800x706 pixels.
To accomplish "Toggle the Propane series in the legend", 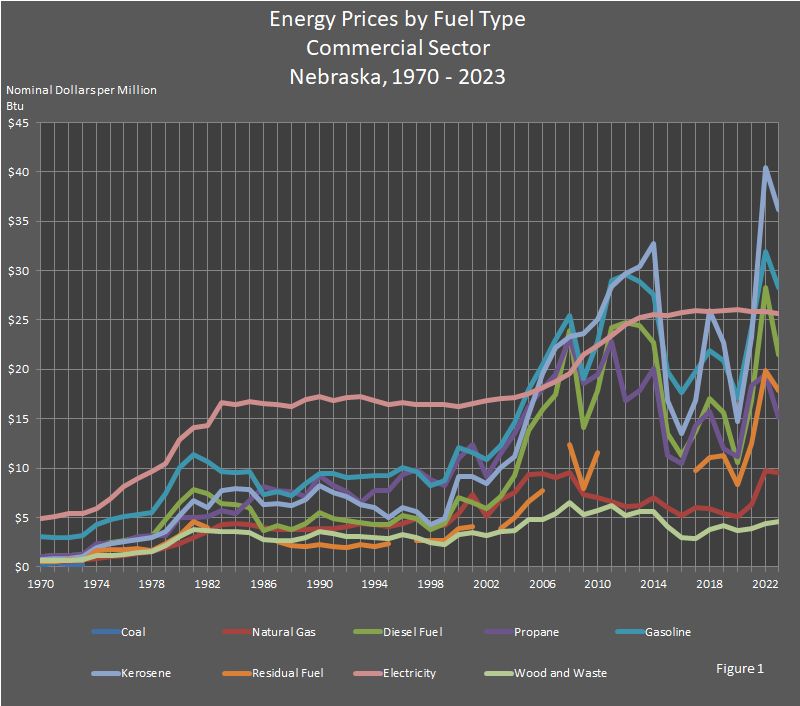I will pyautogui.click(x=496, y=632).
